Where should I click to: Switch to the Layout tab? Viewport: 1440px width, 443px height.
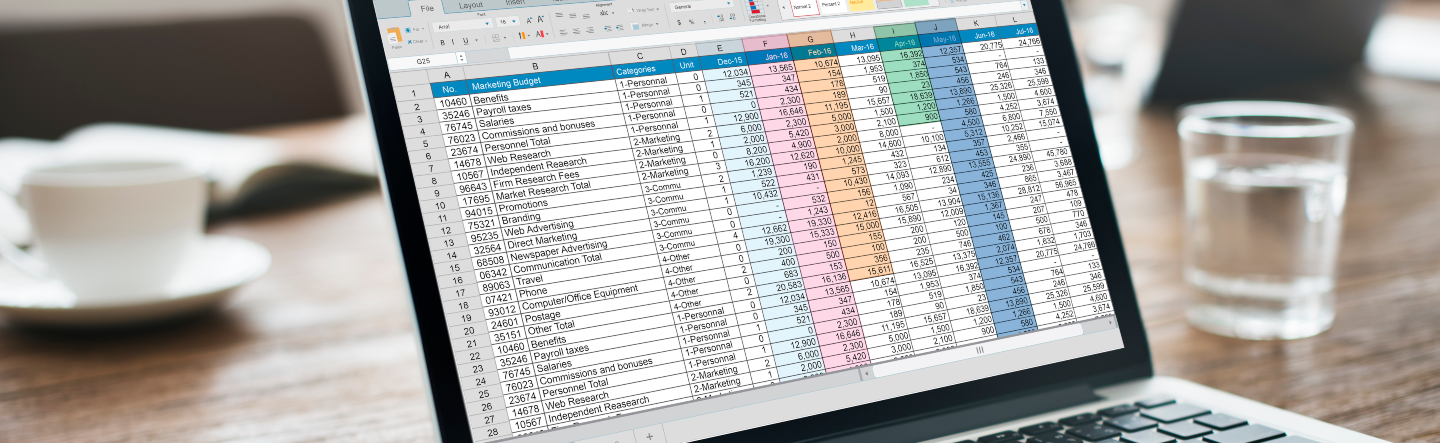point(471,5)
